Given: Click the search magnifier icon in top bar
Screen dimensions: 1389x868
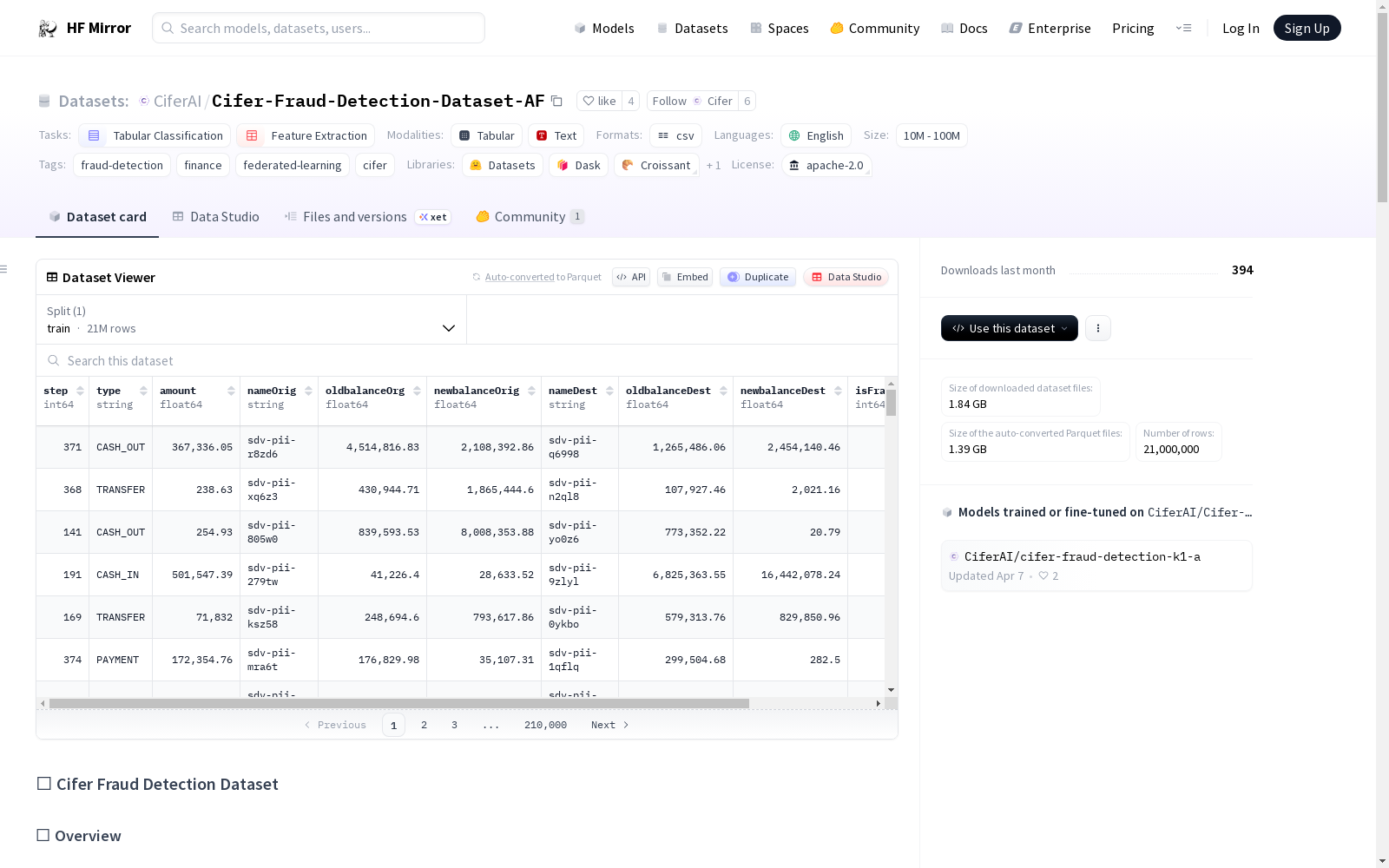Looking at the screenshot, I should pos(168,28).
